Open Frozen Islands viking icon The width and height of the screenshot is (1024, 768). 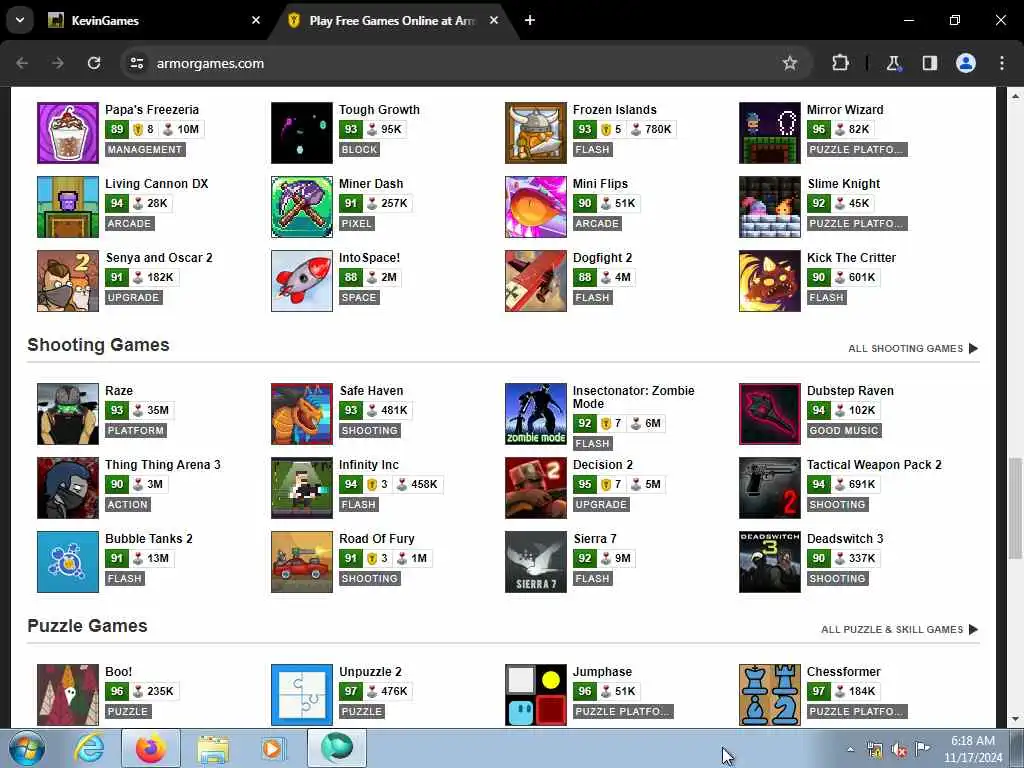point(536,133)
